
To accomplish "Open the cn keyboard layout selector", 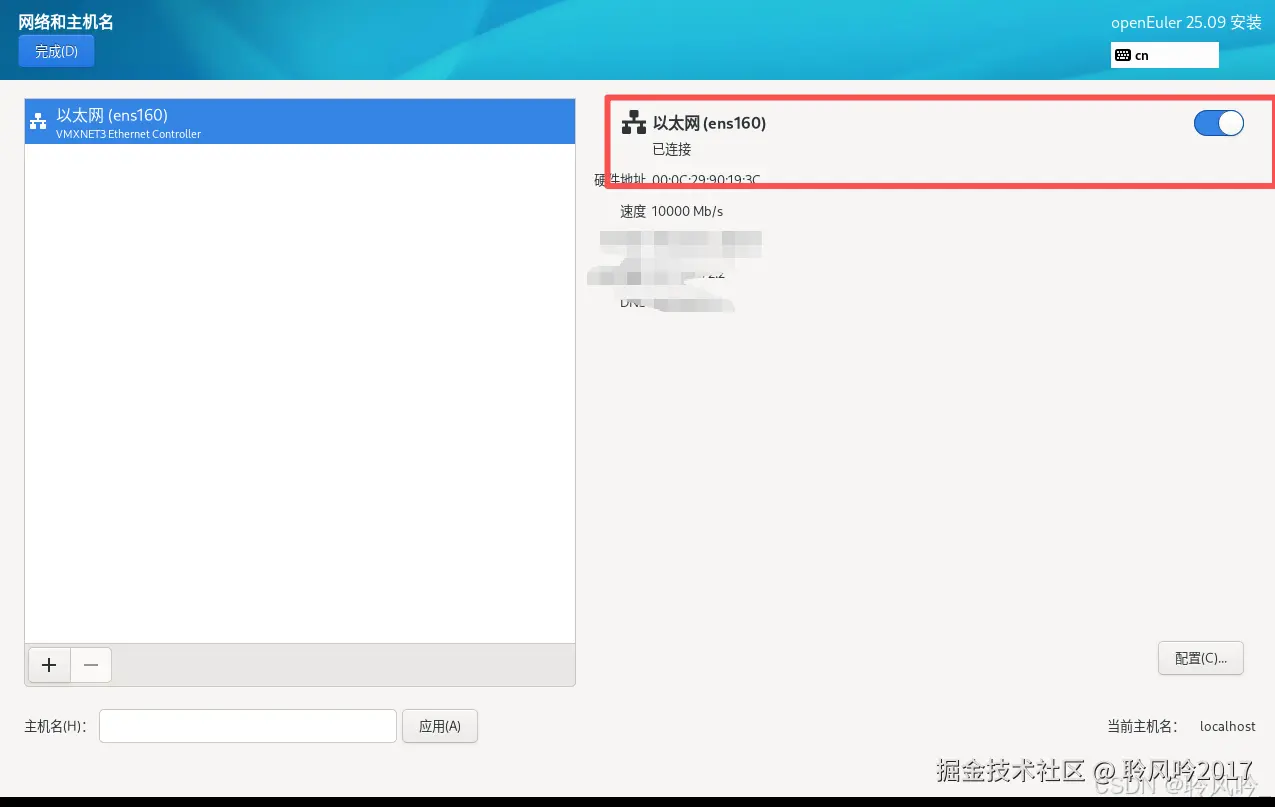I will (1164, 55).
